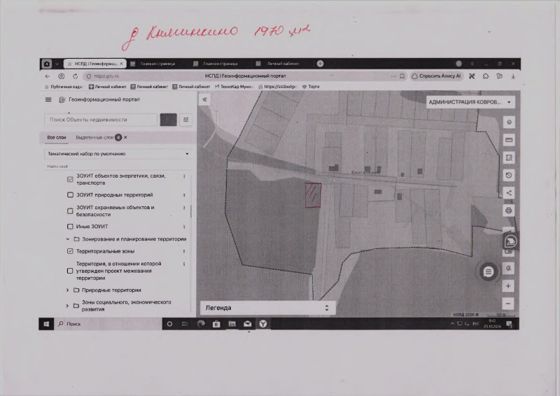Screen dimensions: 560x396
Task: Expand the Легенда panel
Action: (x=268, y=308)
